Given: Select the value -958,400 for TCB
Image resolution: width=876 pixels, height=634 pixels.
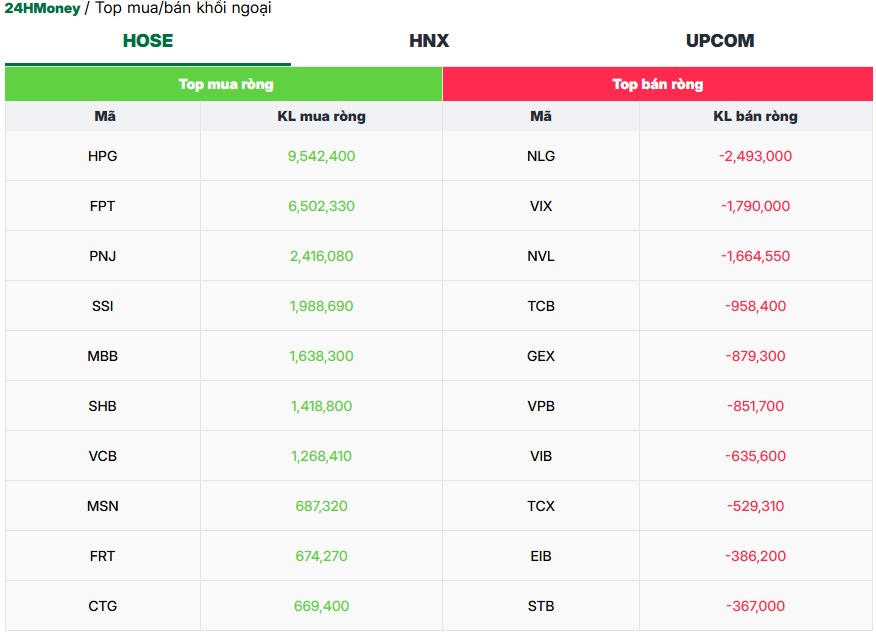Looking at the screenshot, I should [x=755, y=306].
